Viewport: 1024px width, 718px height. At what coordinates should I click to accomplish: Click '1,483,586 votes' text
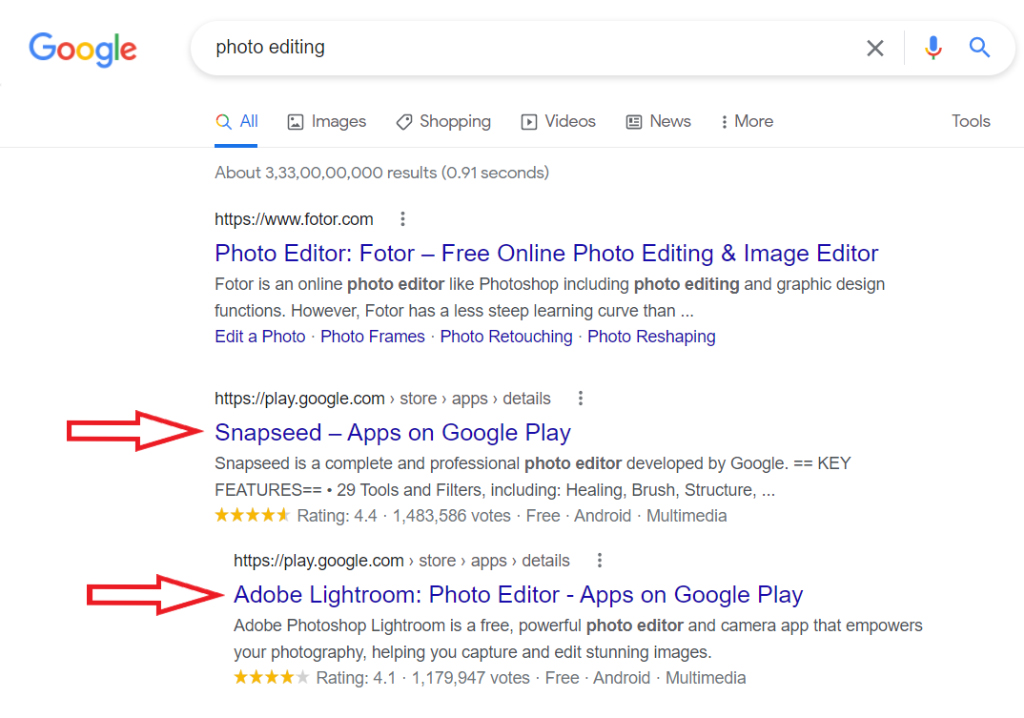451,516
